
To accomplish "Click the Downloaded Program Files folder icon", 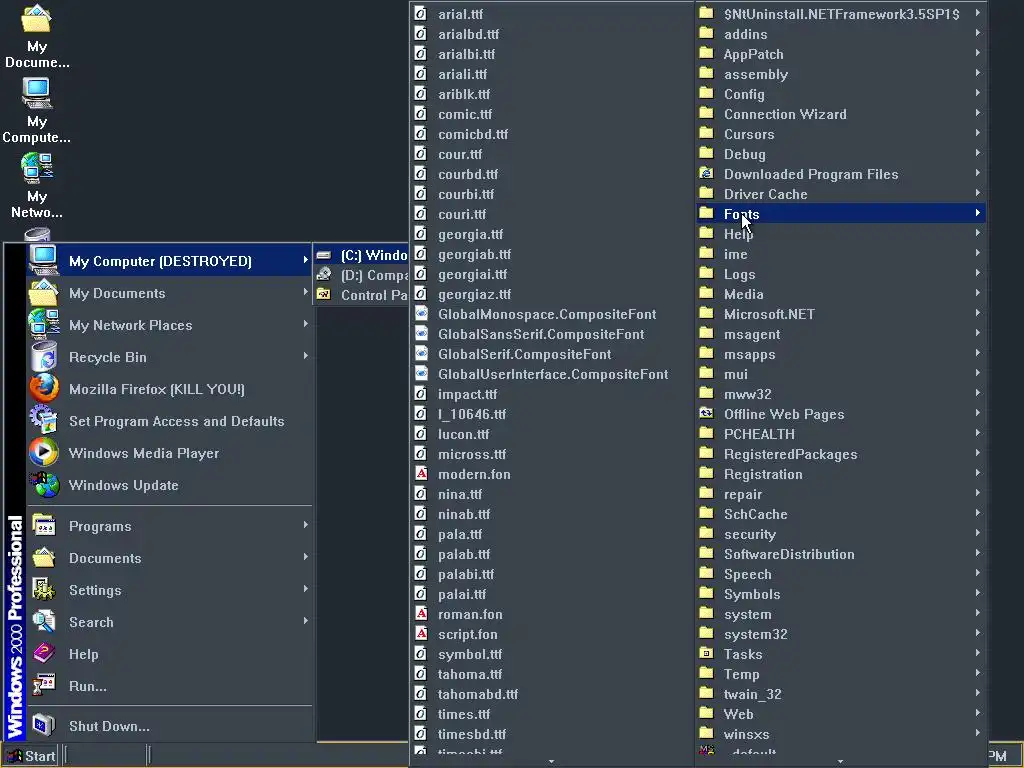I will 707,173.
